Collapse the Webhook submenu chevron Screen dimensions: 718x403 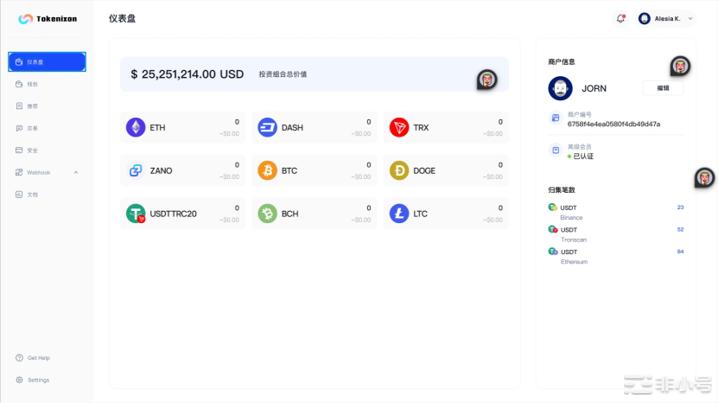tap(76, 172)
